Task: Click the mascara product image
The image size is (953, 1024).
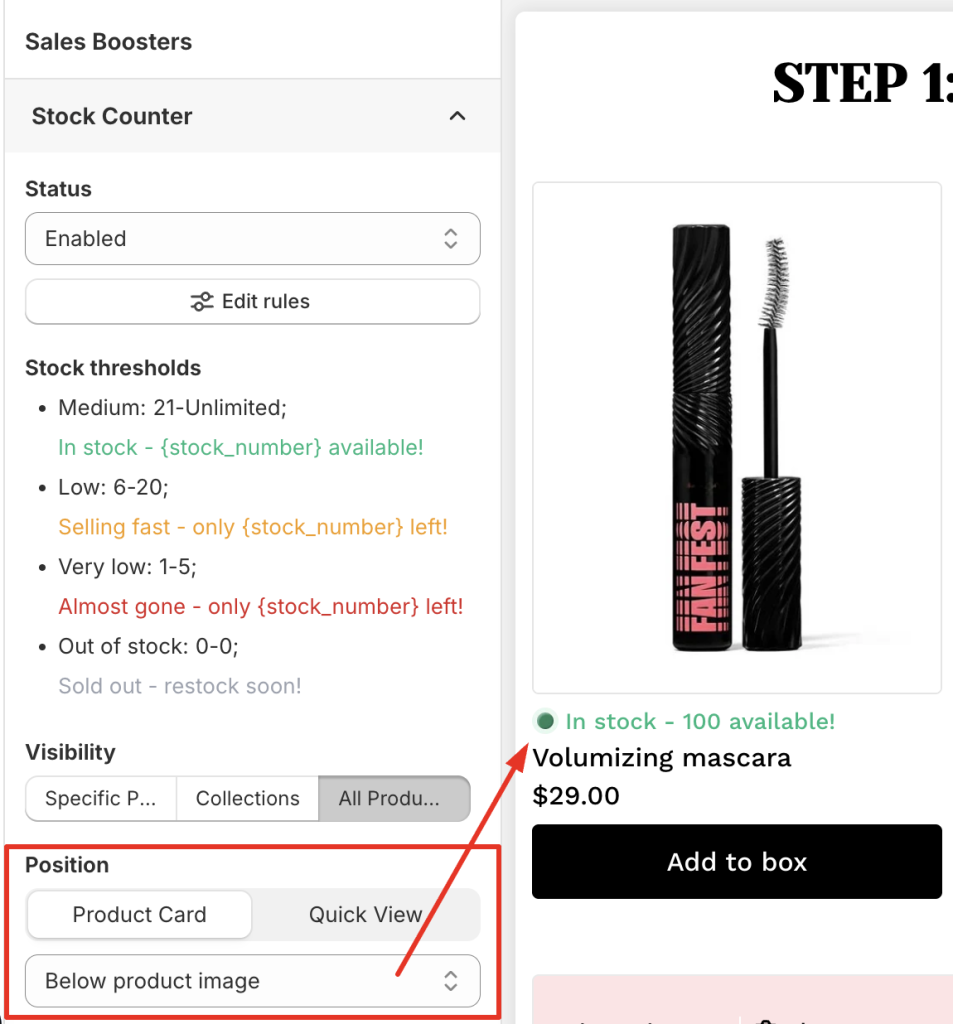Action: (737, 437)
